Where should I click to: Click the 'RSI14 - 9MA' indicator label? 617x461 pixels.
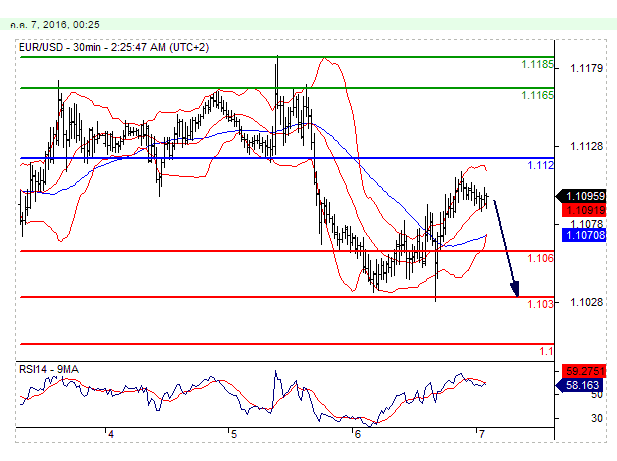click(x=49, y=369)
